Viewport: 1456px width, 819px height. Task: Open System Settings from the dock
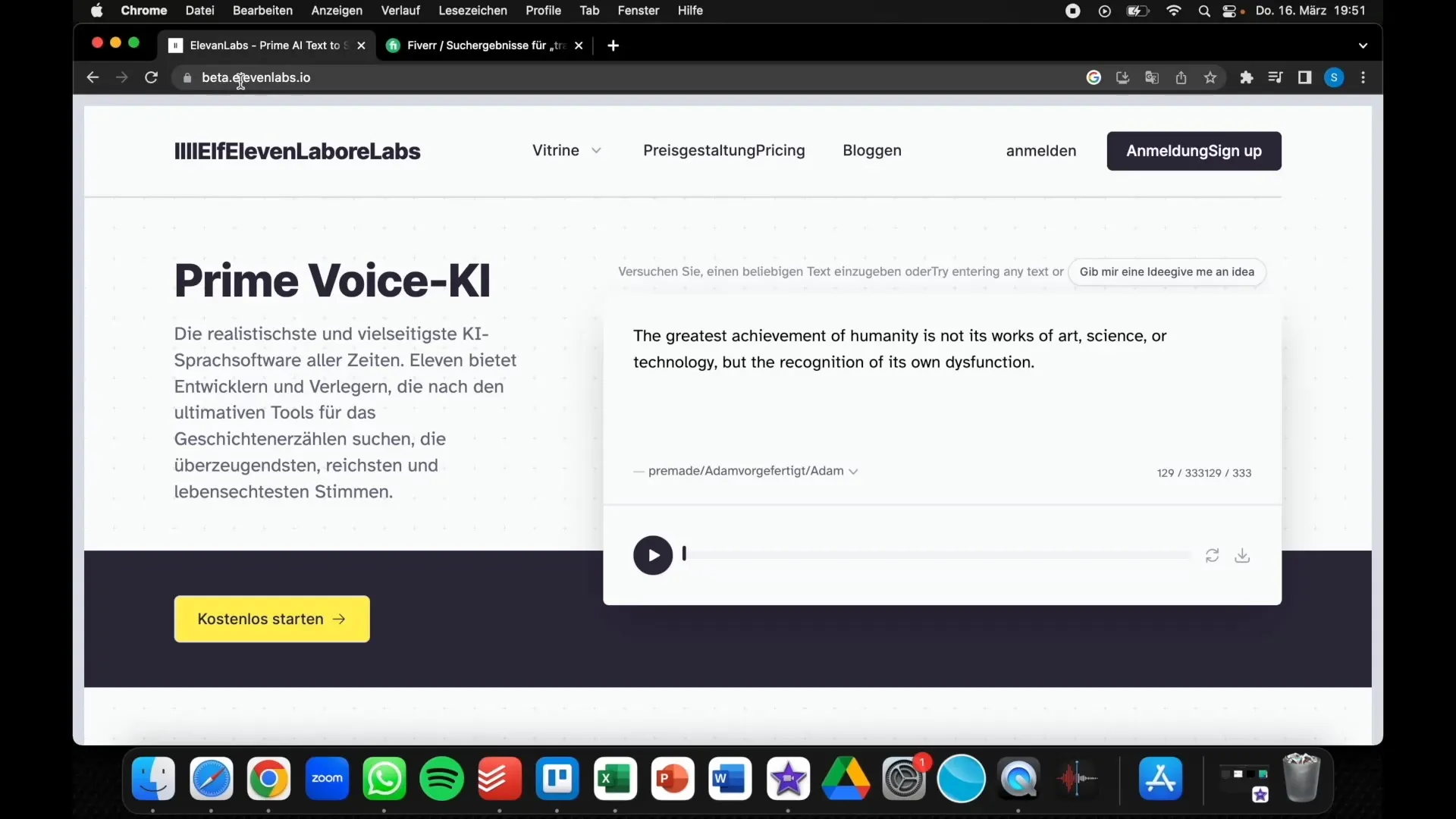pos(904,779)
